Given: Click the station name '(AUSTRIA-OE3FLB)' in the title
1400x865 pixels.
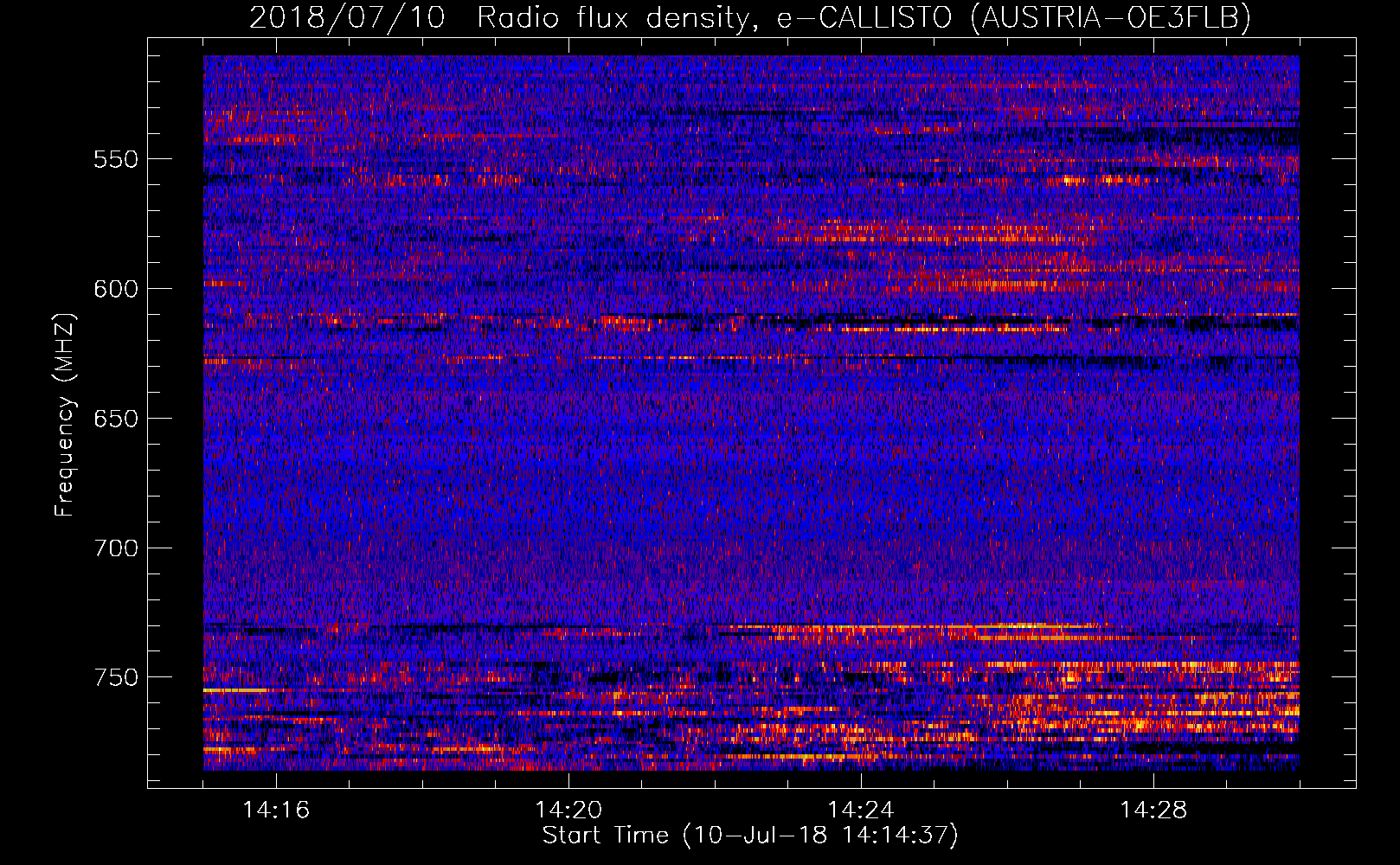Looking at the screenshot, I should pyautogui.click(x=1110, y=17).
